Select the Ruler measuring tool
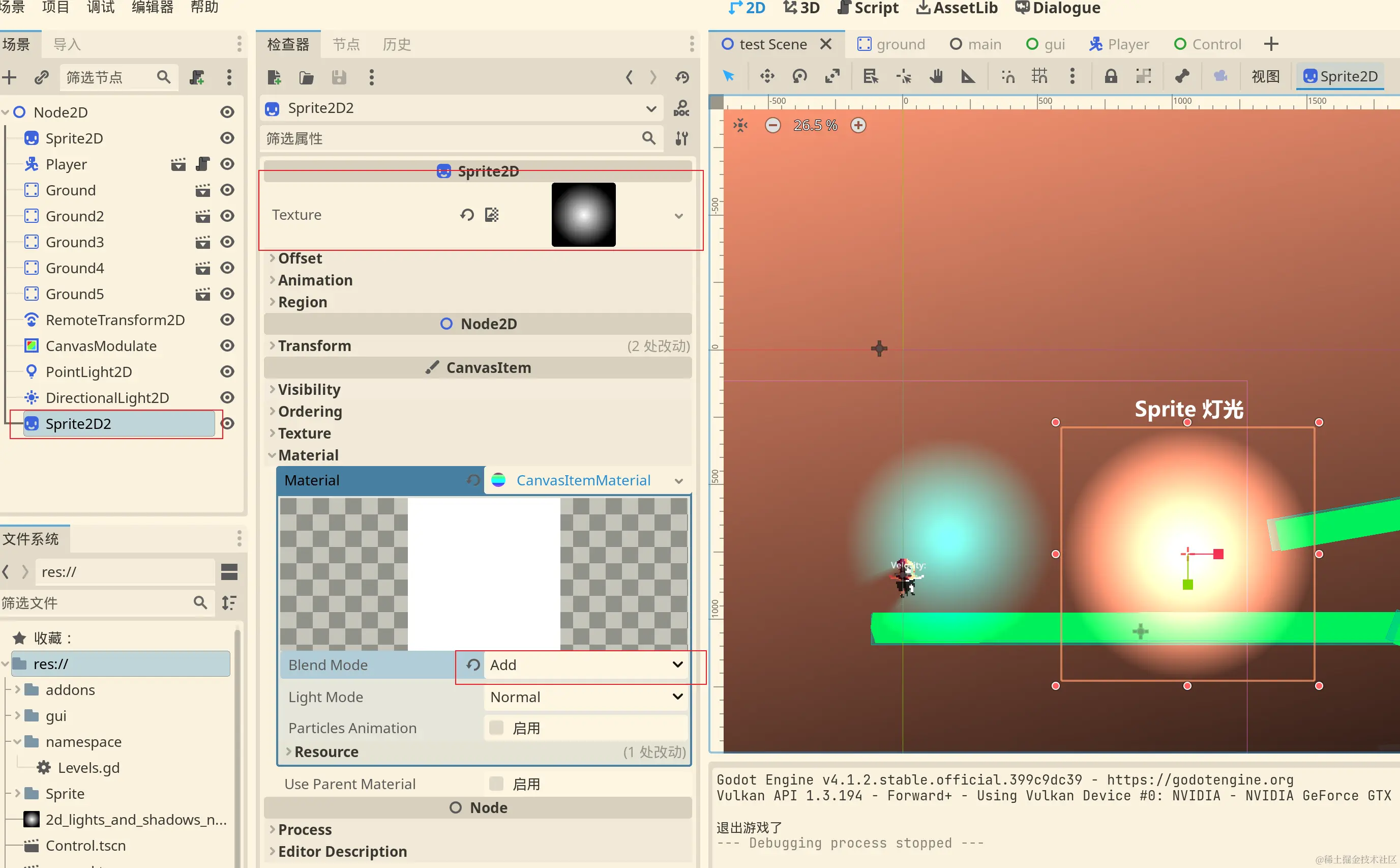This screenshot has height=868, width=1400. pos(968,76)
